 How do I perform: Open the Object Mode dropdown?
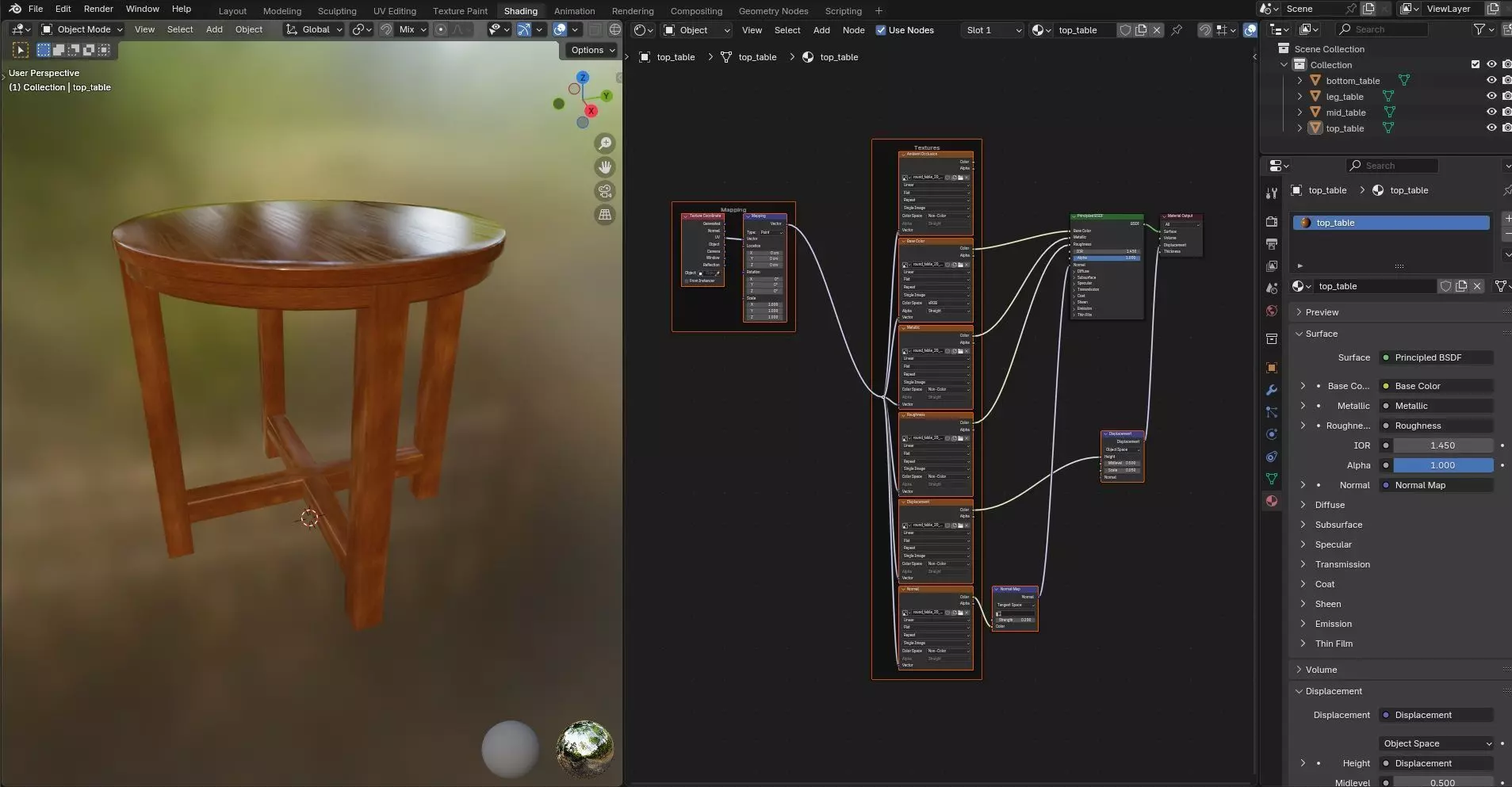tap(82, 29)
